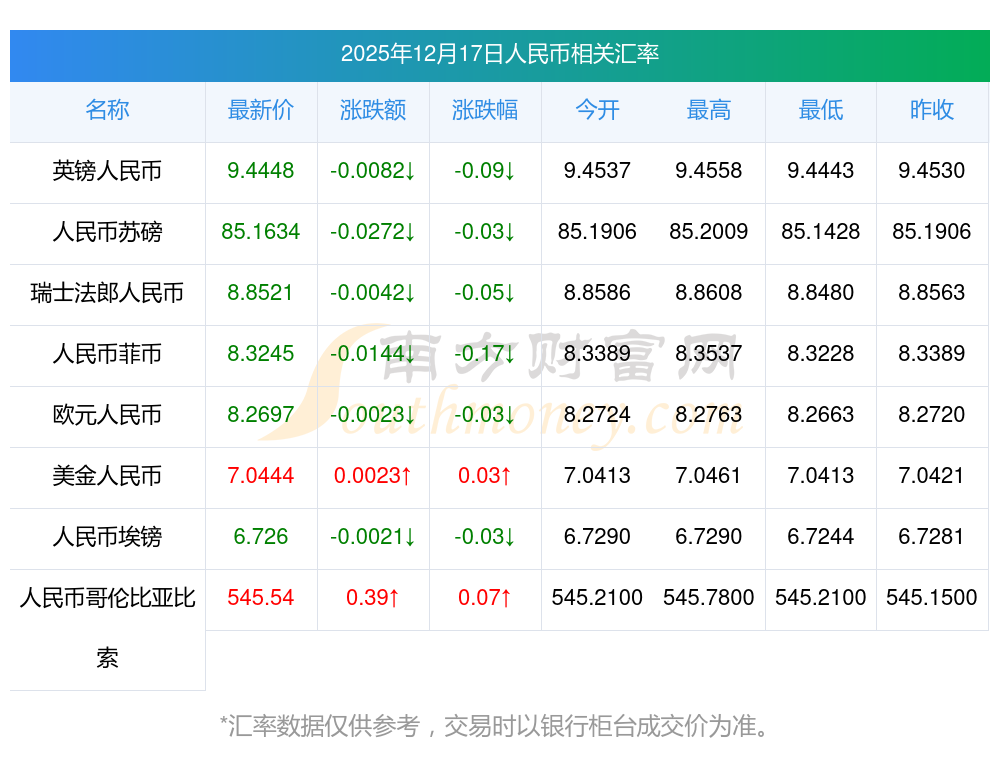The width and height of the screenshot is (1000, 757).
Task: Click the 人民币菲币 row label
Action: (x=107, y=355)
